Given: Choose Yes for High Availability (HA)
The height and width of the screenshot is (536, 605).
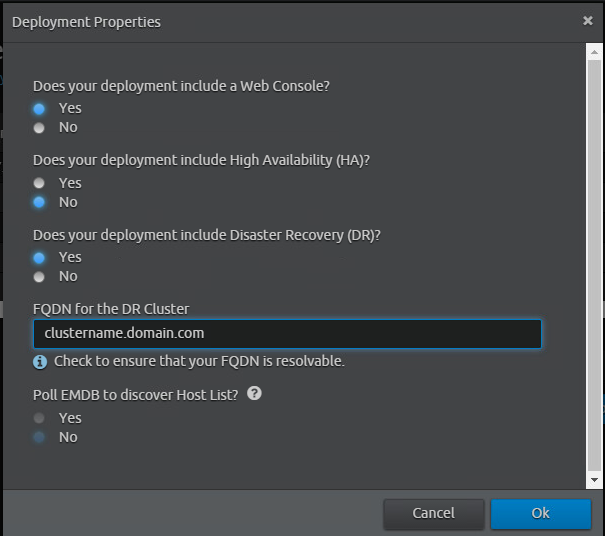Looking at the screenshot, I should 39,183.
